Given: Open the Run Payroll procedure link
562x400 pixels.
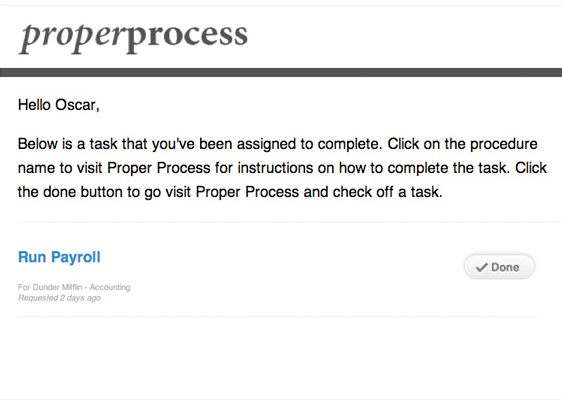Looking at the screenshot, I should (x=59, y=257).
